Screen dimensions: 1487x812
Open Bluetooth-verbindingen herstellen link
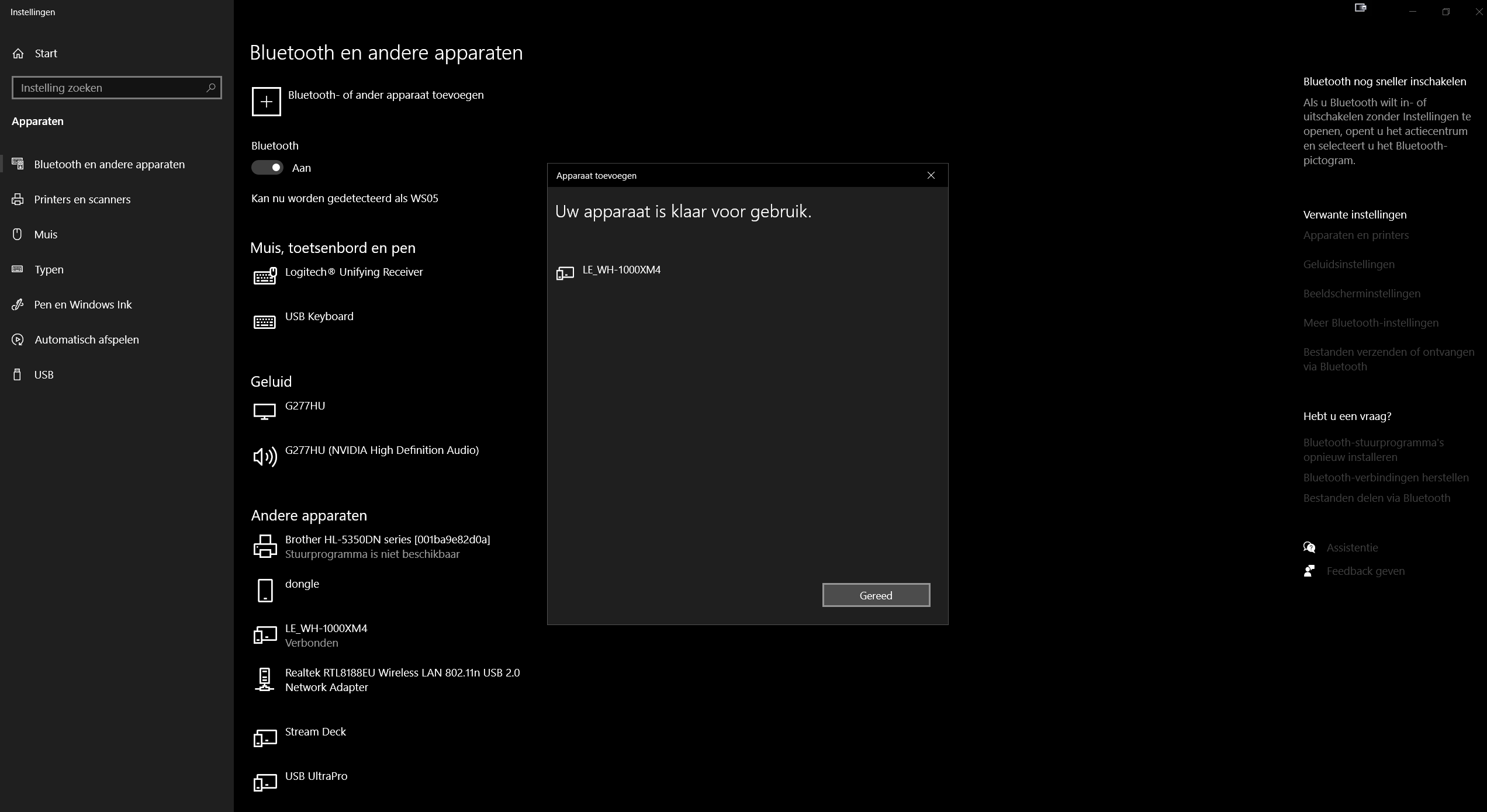(1386, 477)
